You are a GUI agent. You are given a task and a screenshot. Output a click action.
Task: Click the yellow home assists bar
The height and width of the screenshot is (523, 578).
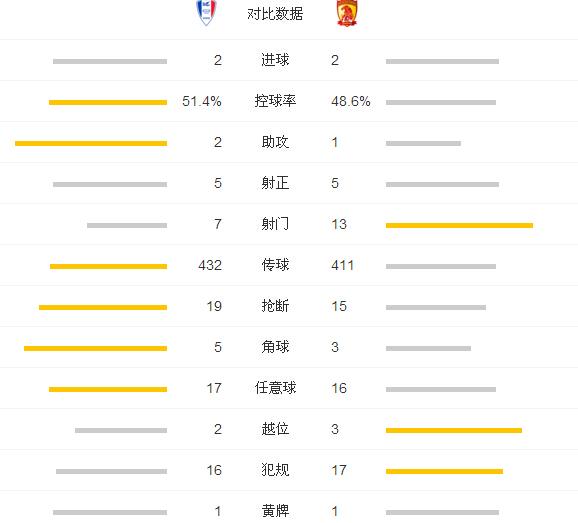point(91,143)
